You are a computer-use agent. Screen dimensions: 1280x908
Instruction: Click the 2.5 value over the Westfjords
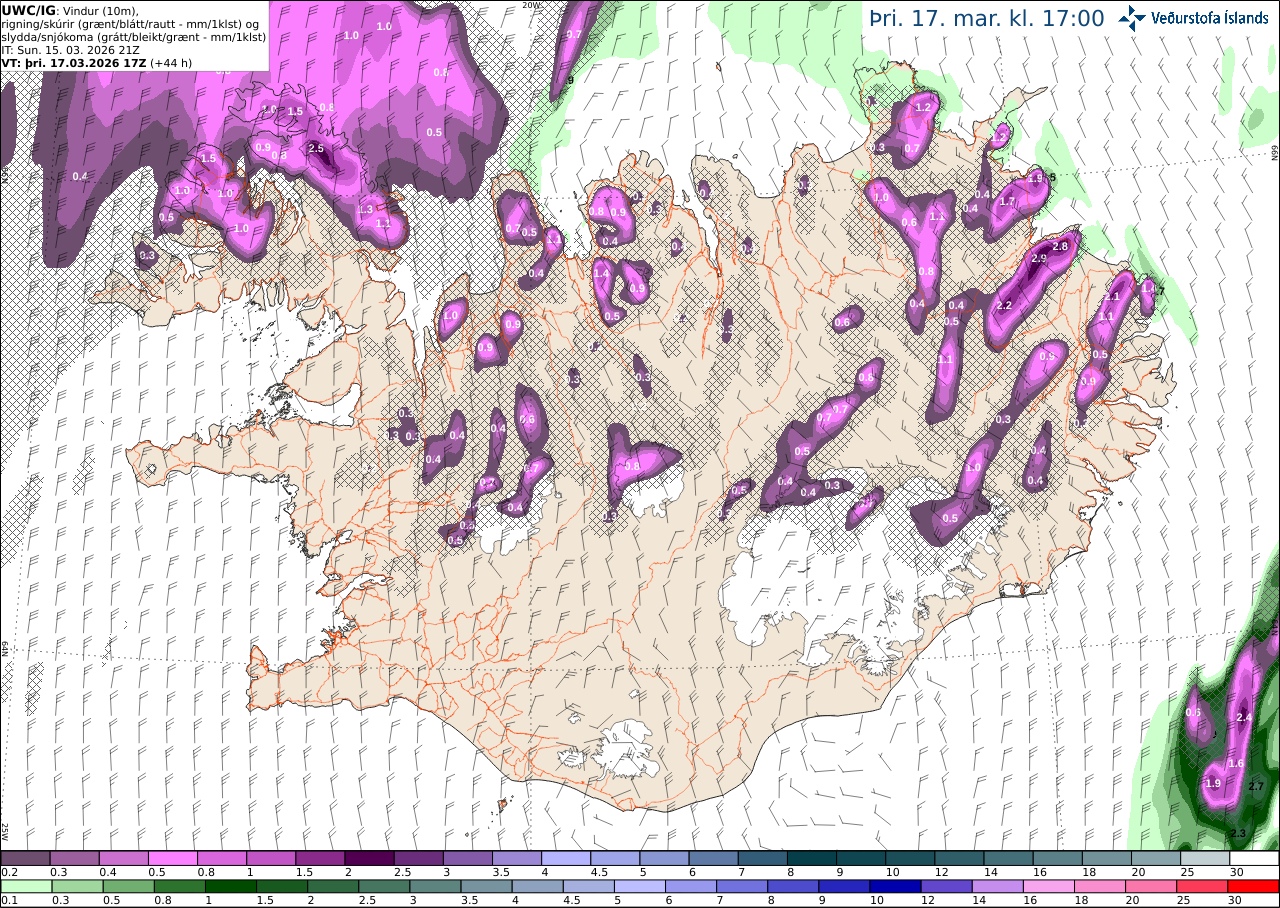point(317,148)
